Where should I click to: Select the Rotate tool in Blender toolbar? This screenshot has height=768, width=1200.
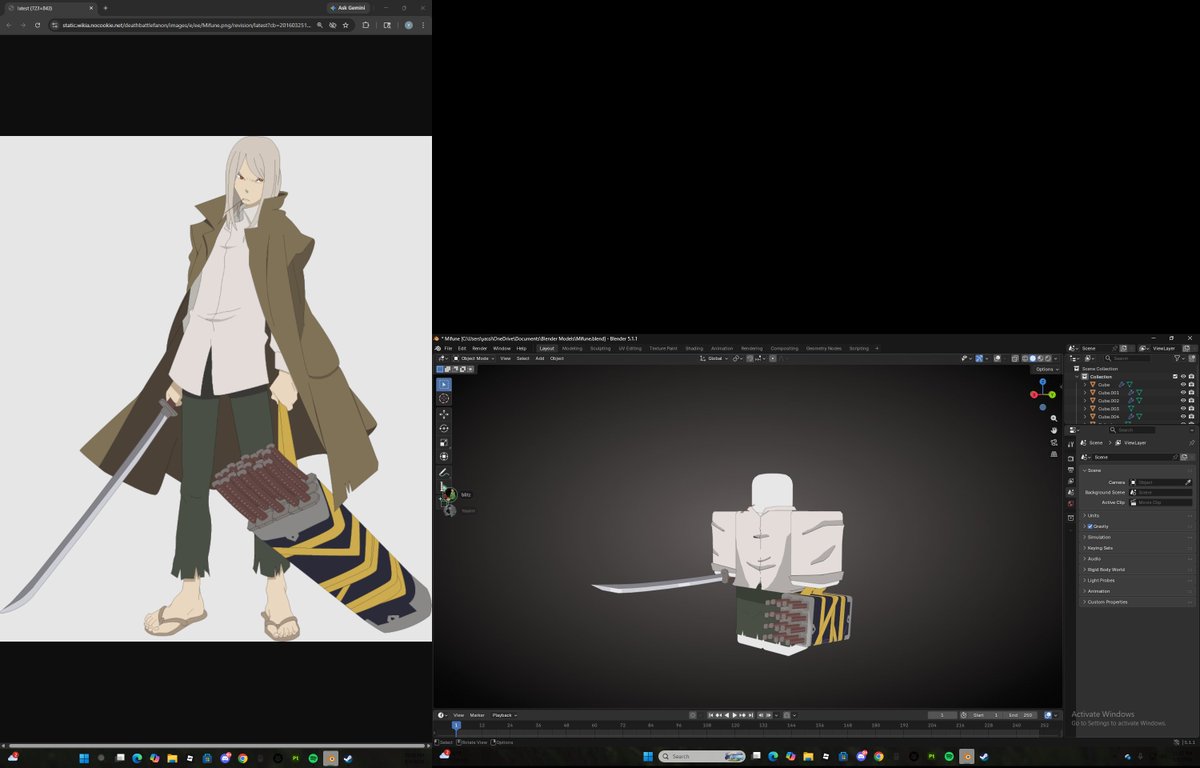(444, 428)
